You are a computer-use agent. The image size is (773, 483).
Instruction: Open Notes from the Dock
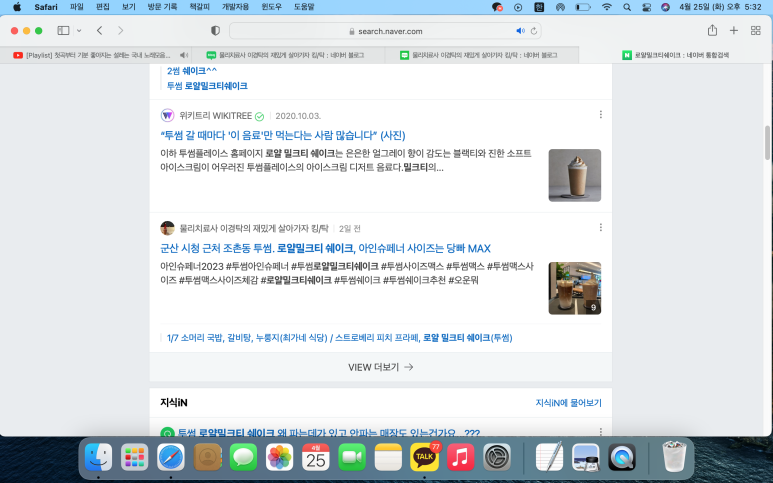tap(388, 457)
